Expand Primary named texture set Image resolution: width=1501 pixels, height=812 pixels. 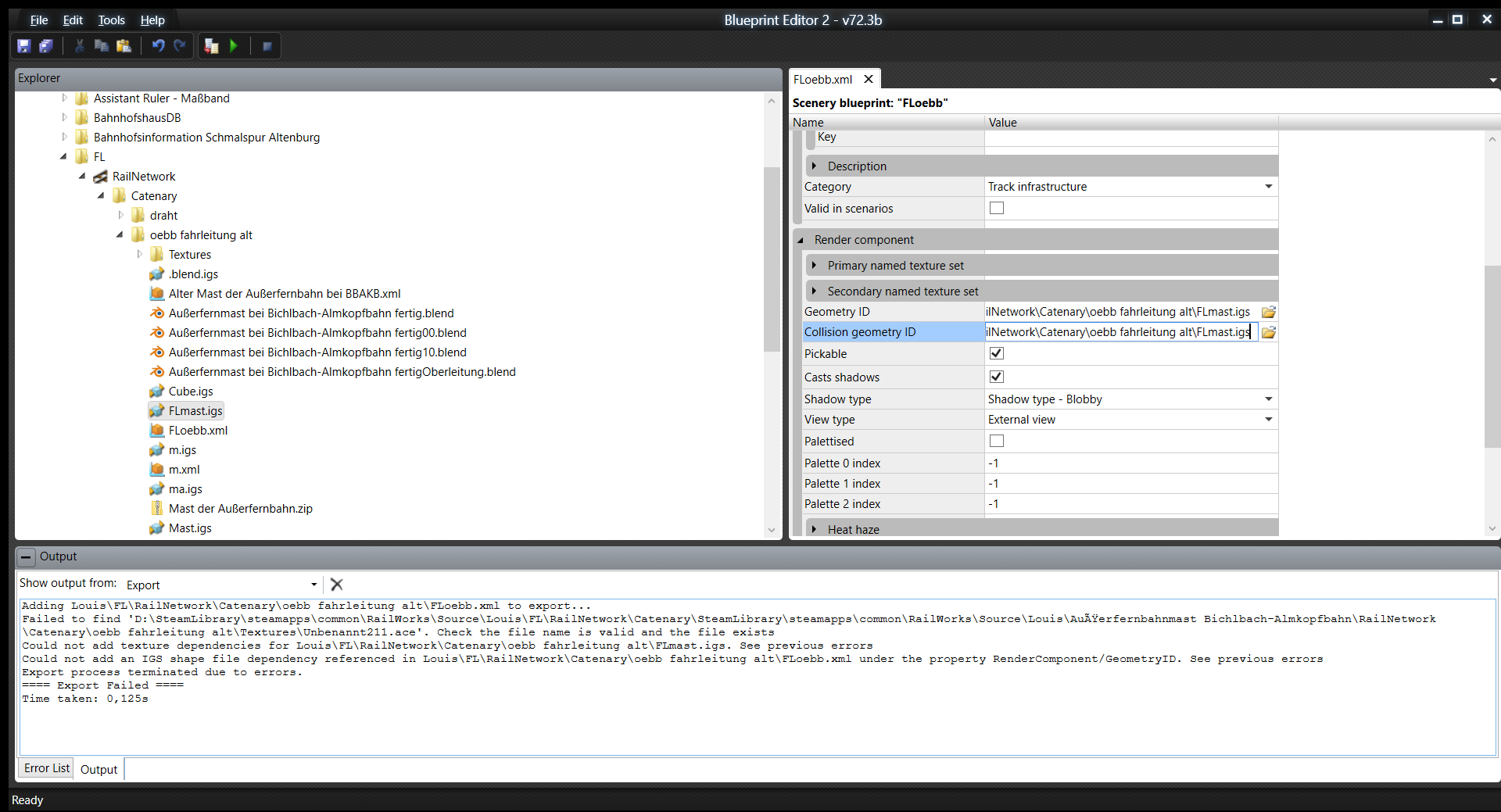[814, 265]
